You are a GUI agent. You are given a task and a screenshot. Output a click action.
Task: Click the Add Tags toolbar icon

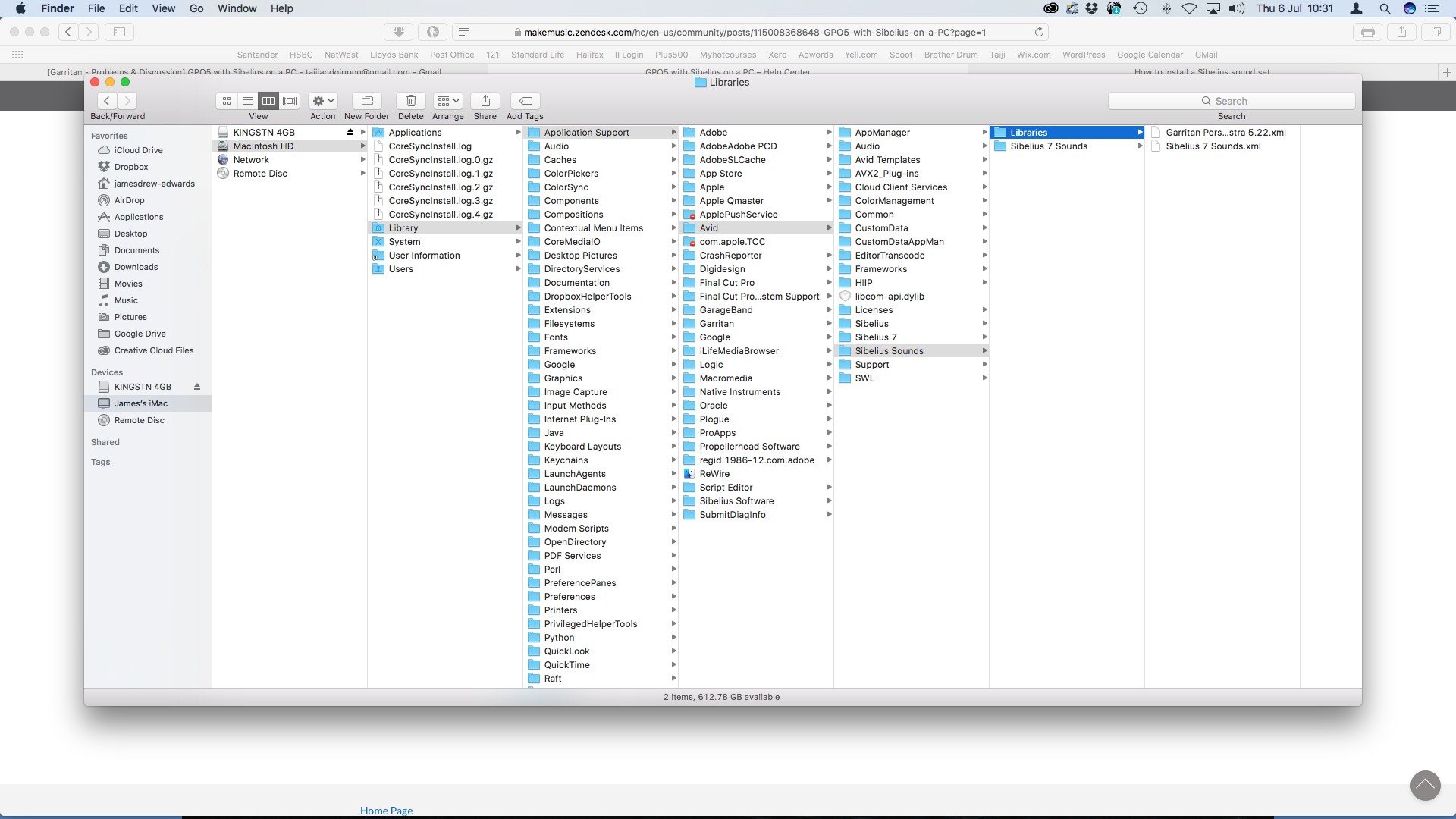[x=525, y=101]
